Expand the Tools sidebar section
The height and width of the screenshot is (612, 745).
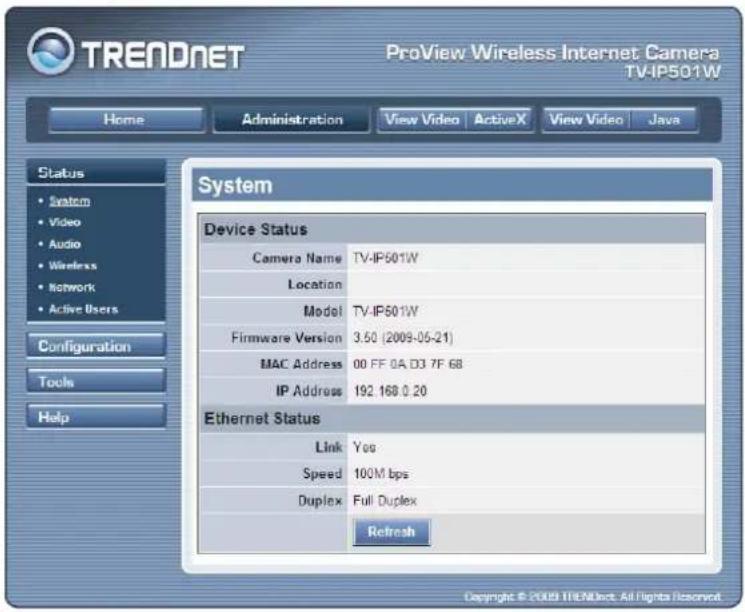96,381
